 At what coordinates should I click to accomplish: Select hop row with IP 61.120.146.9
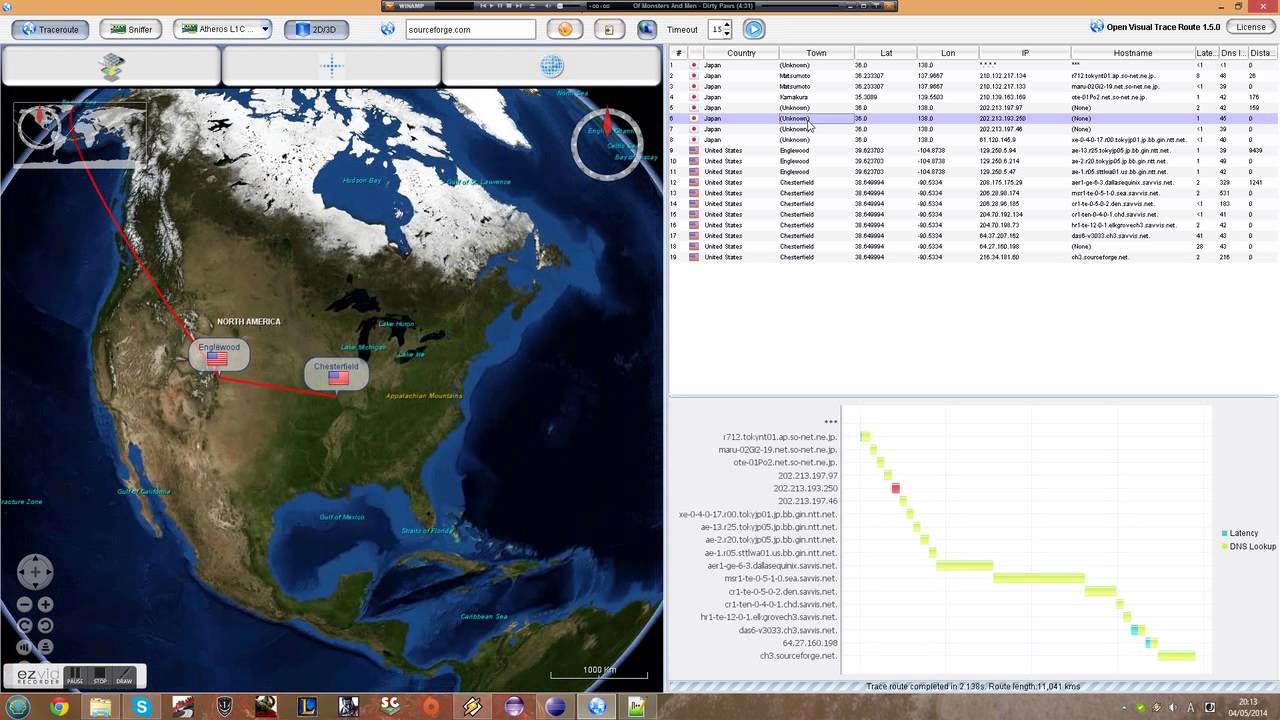tap(974, 140)
